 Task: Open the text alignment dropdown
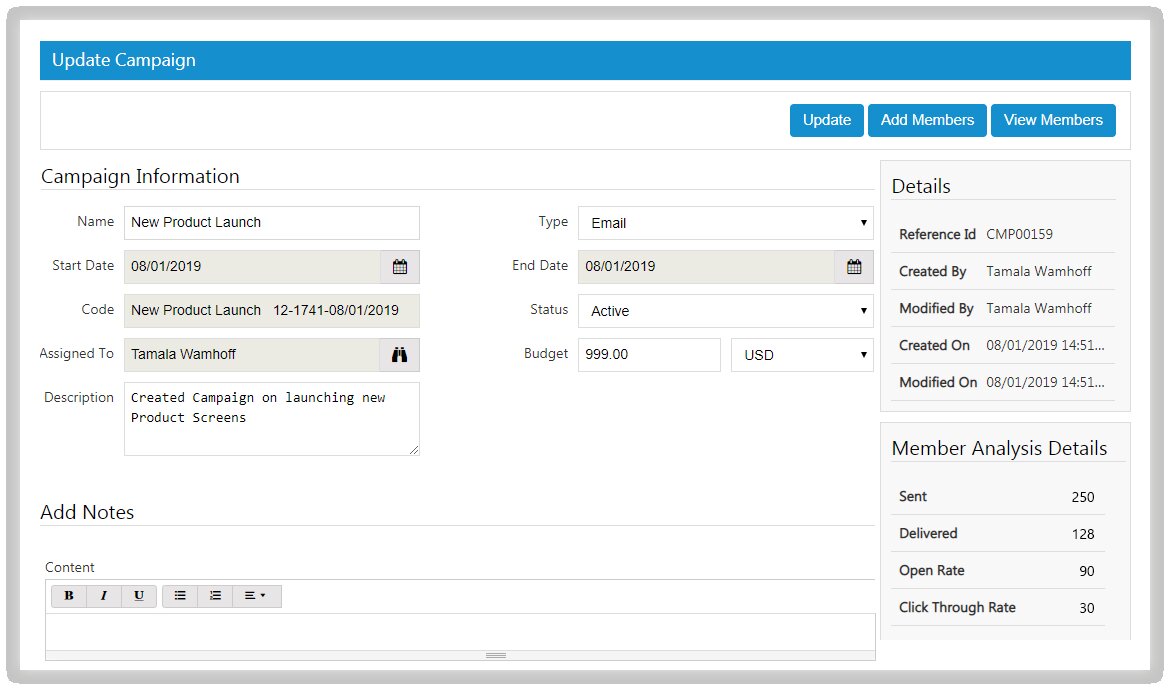tap(256, 596)
